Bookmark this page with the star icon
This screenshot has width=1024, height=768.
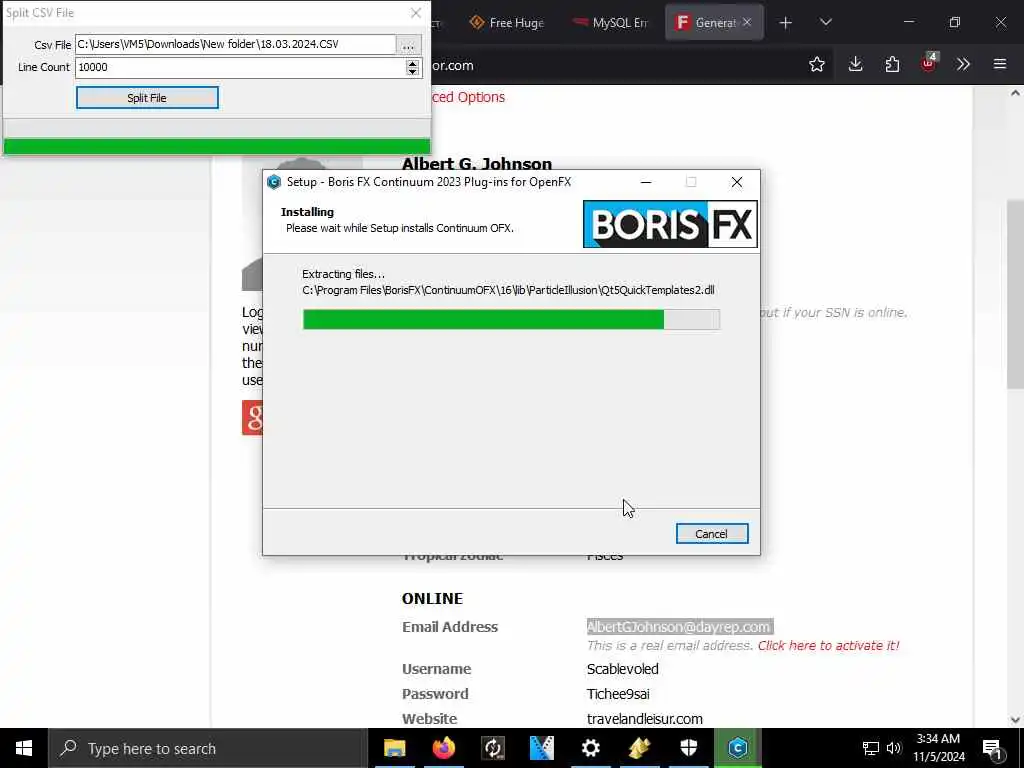pos(816,64)
